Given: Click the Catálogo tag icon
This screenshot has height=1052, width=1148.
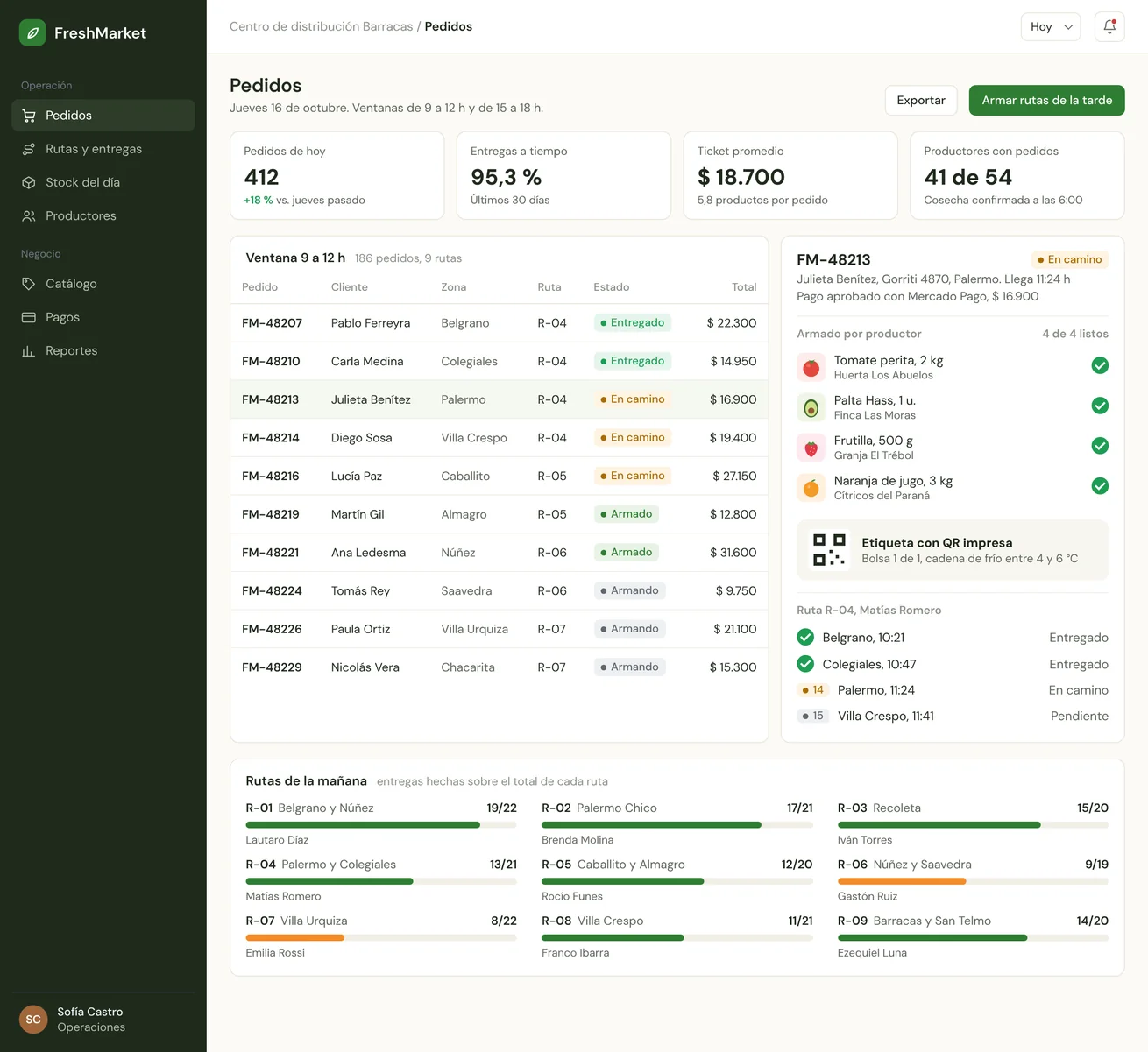Looking at the screenshot, I should click(x=29, y=284).
